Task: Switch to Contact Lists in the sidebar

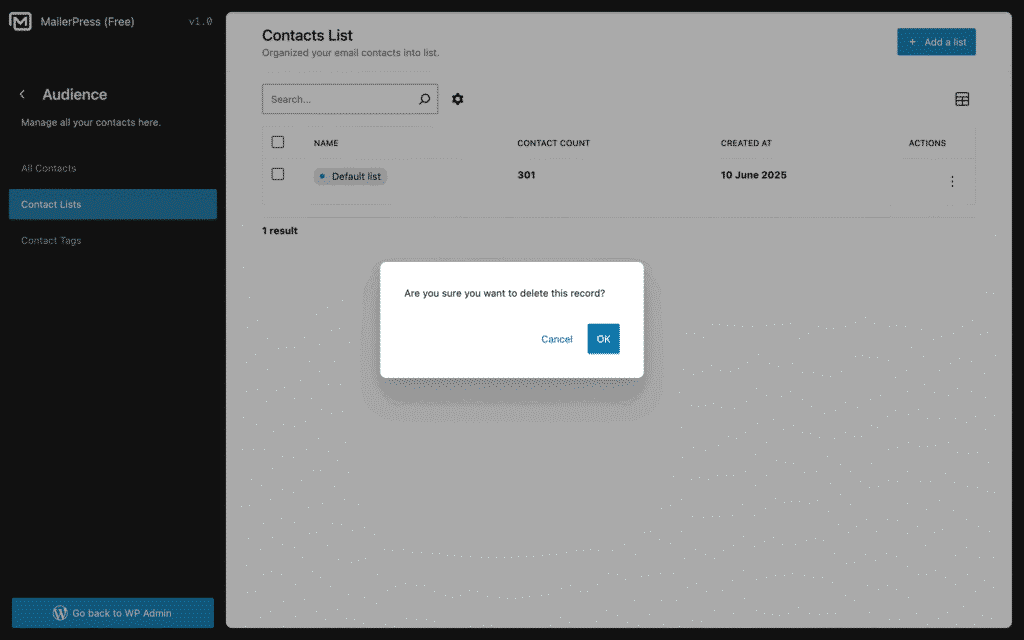Action: click(x=50, y=204)
